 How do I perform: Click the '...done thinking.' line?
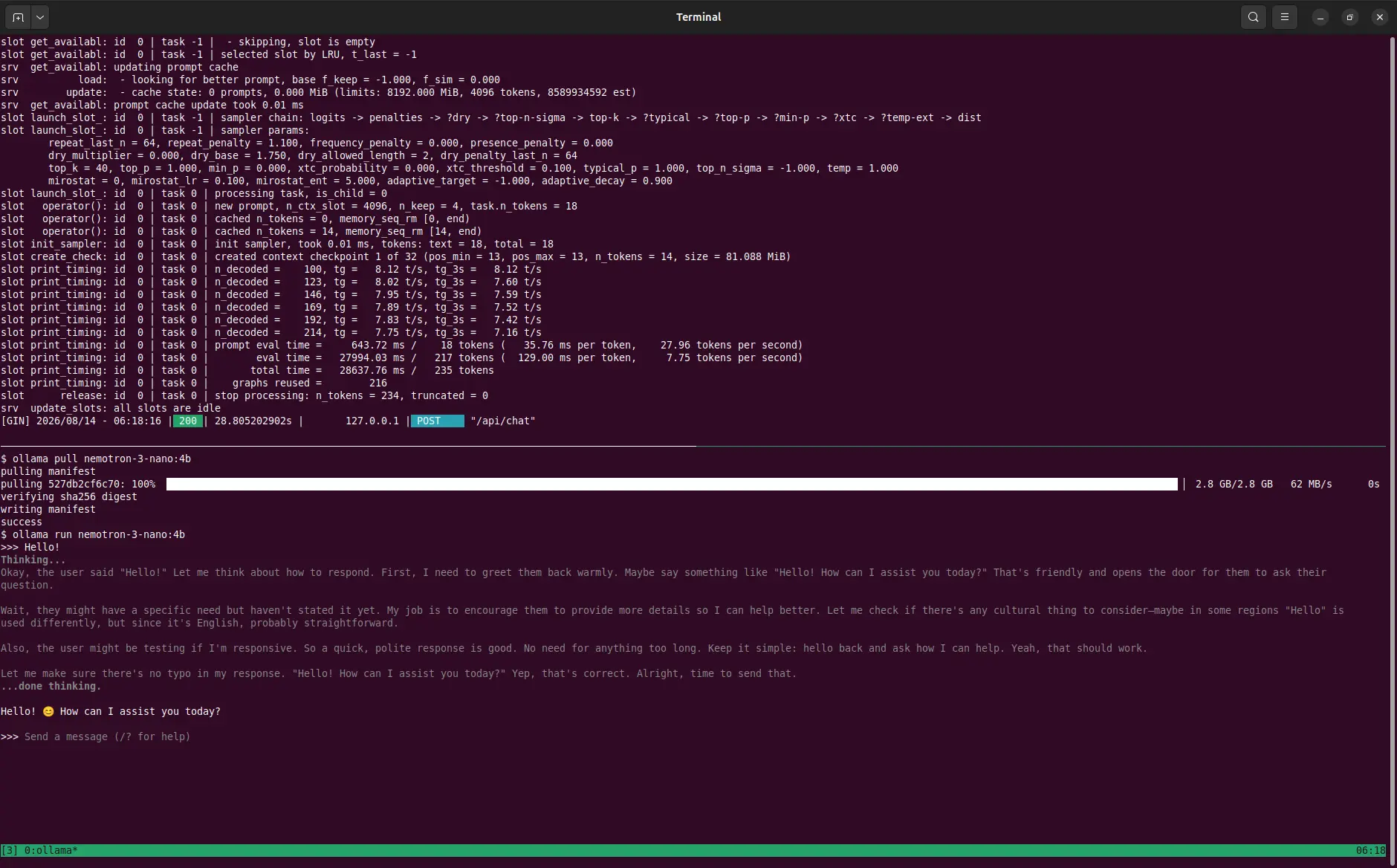pyautogui.click(x=51, y=686)
